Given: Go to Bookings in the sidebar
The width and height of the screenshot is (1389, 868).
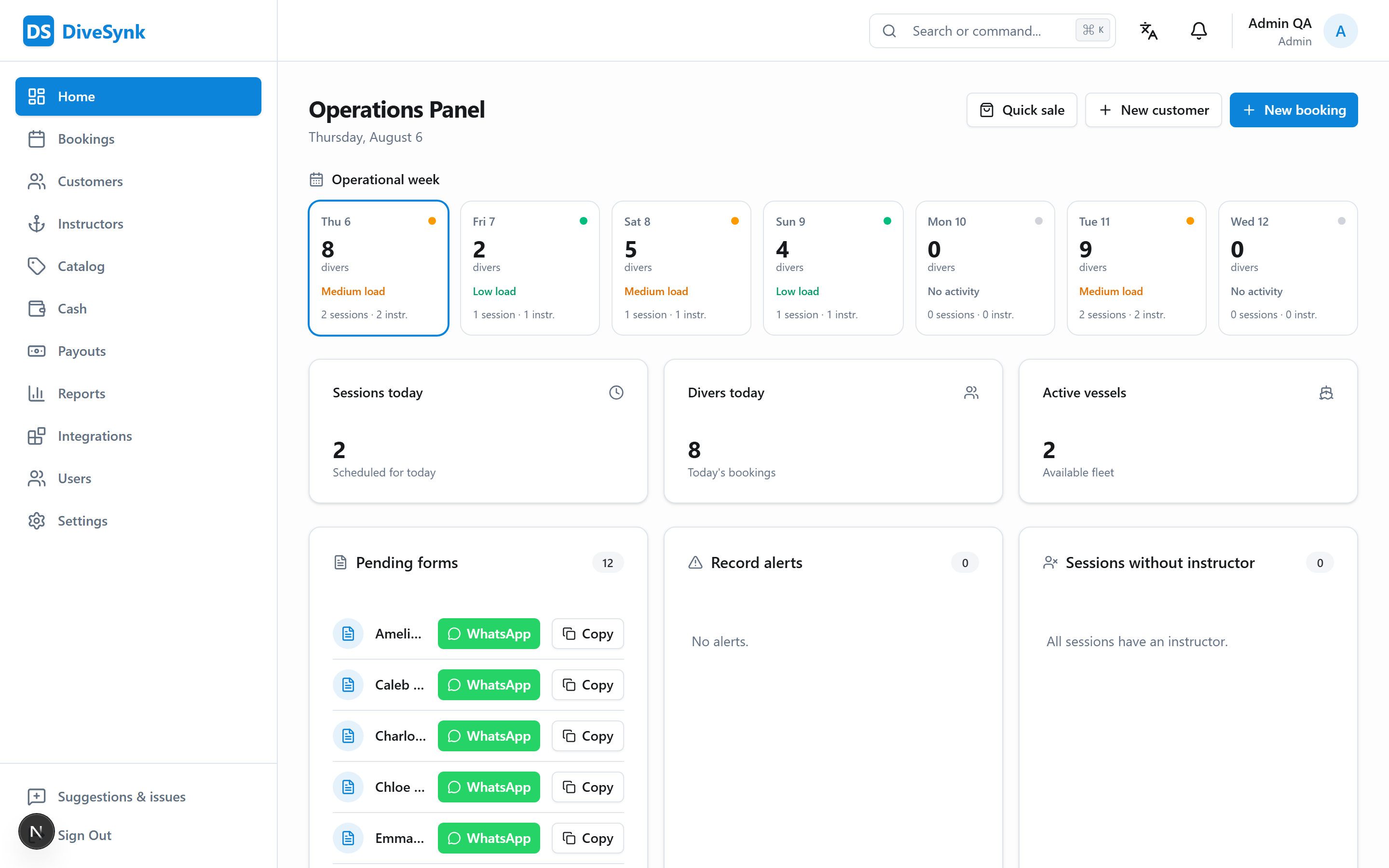Looking at the screenshot, I should click(138, 139).
